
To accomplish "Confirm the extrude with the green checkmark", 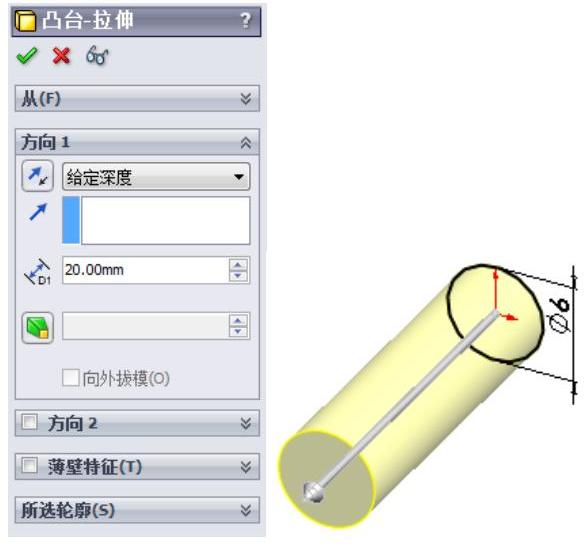I will 27,56.
